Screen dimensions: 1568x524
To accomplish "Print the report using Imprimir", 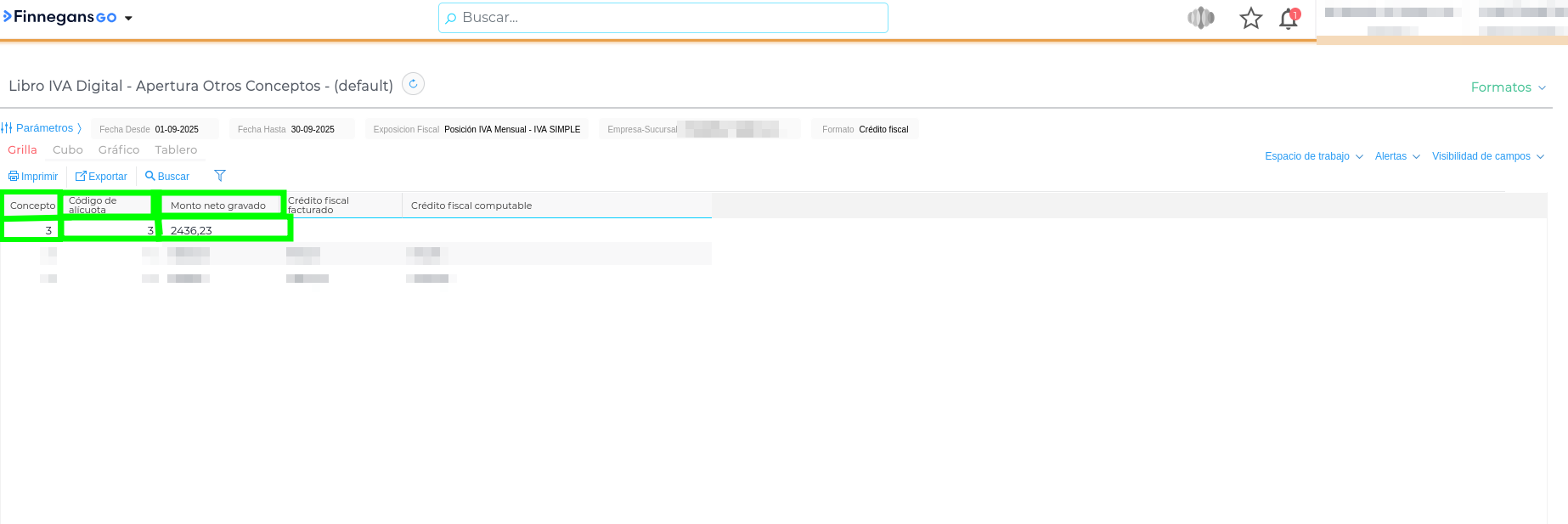I will click(x=33, y=177).
